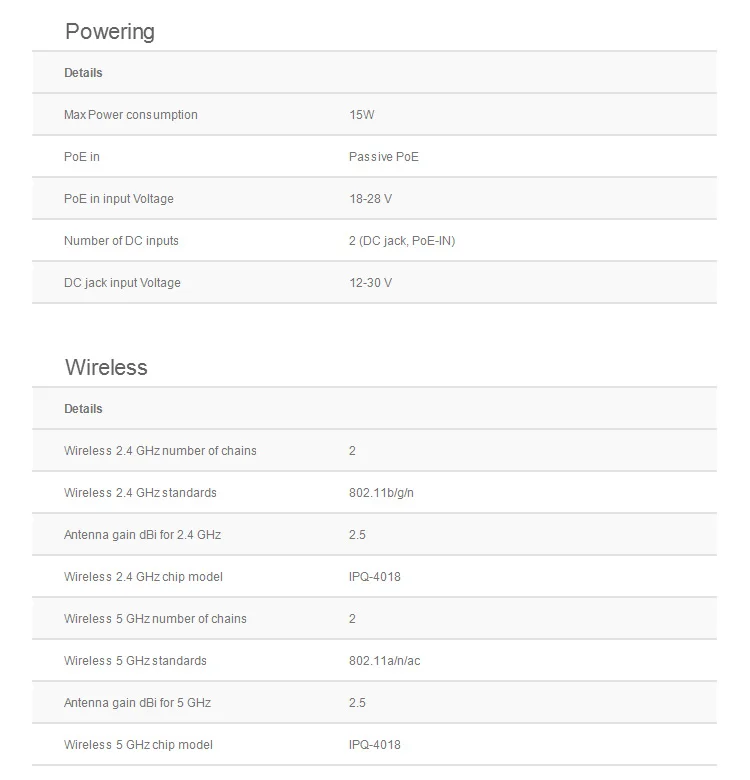Click the 15W power value
Screen dimensions: 750x780
pos(361,115)
